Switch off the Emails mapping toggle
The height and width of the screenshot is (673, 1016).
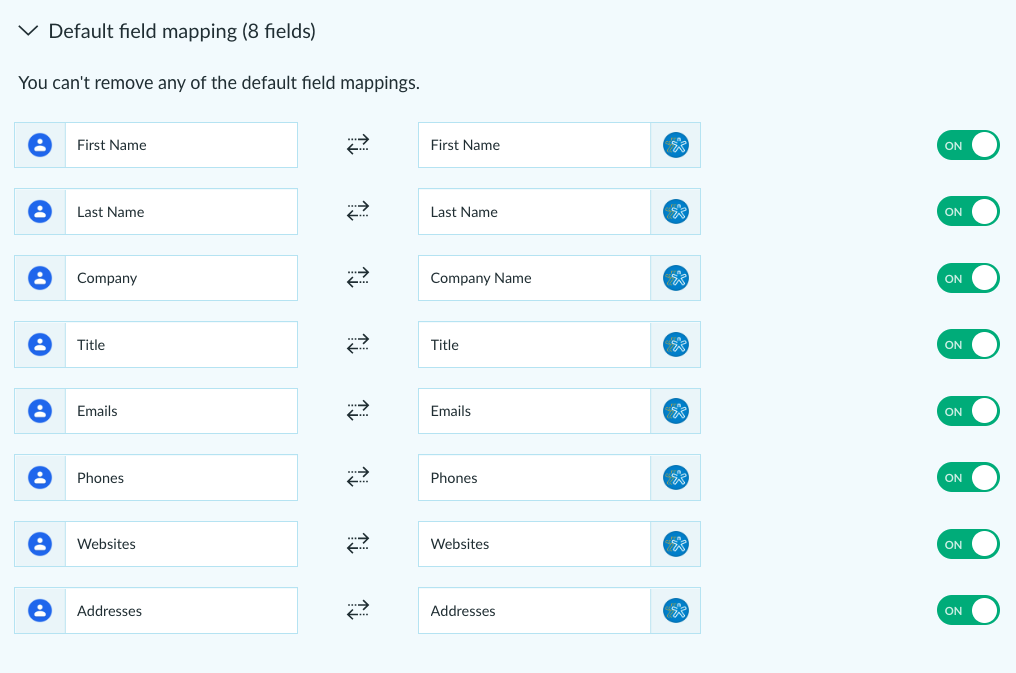(x=968, y=411)
